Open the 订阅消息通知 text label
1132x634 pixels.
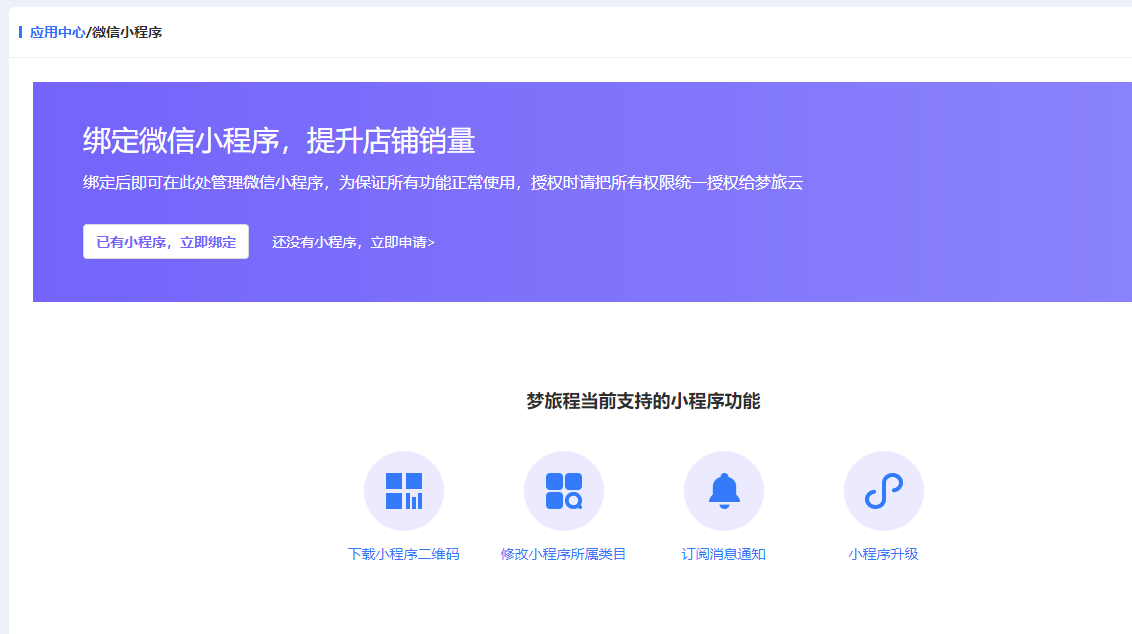(x=723, y=555)
